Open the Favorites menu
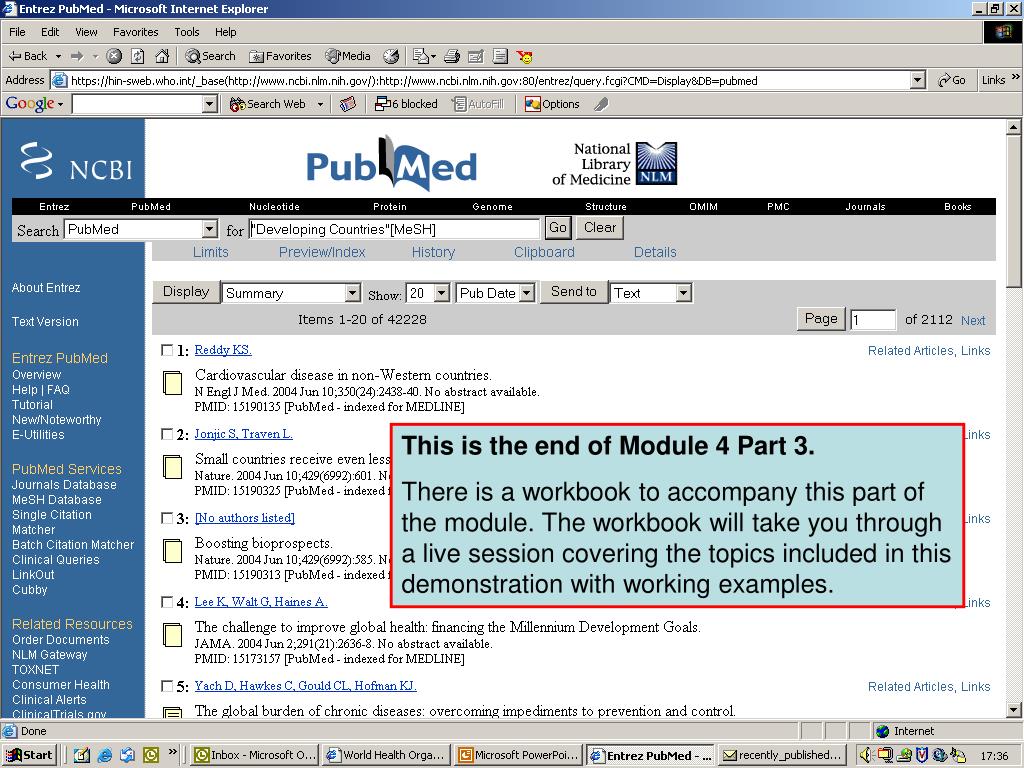The image size is (1024, 768). point(135,32)
